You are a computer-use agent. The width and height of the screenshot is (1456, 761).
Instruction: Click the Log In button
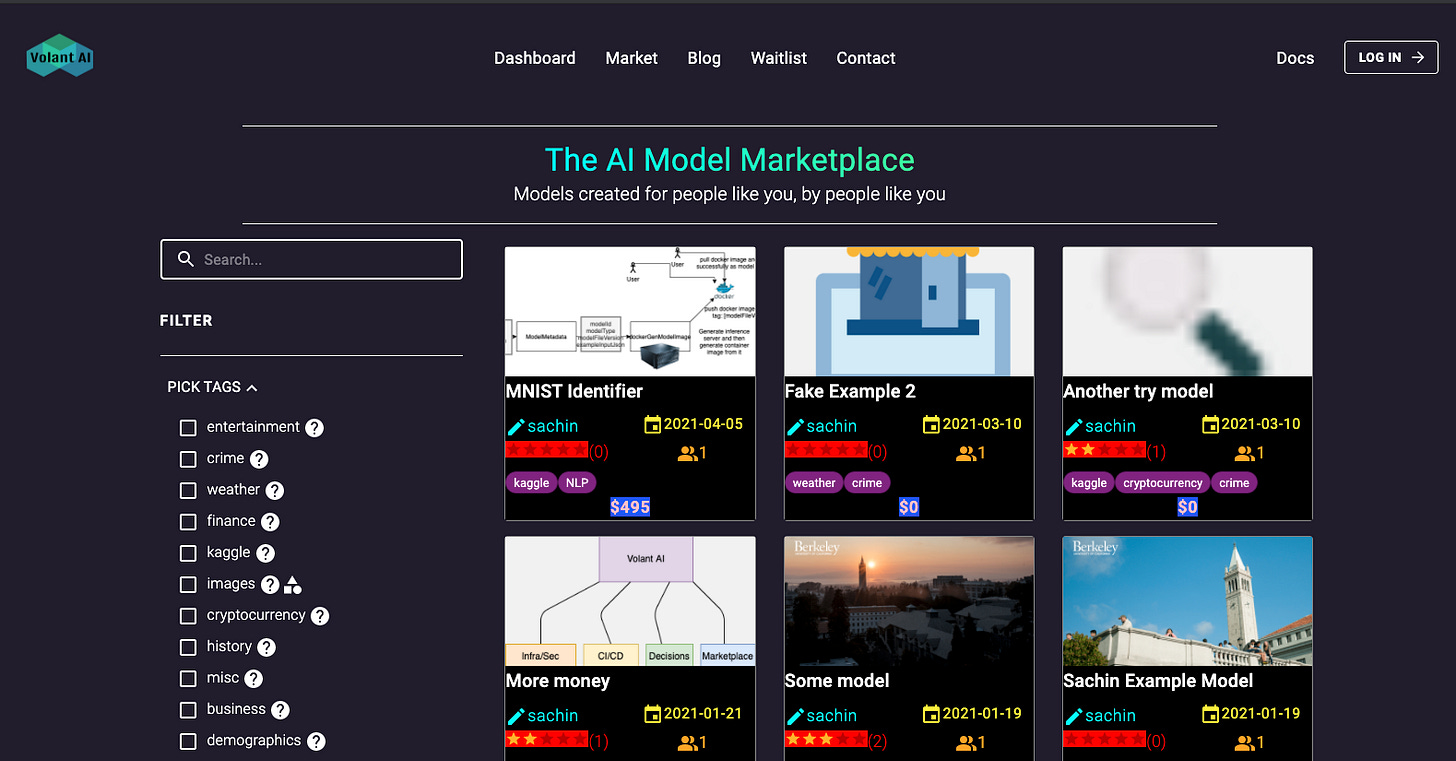pyautogui.click(x=1391, y=57)
